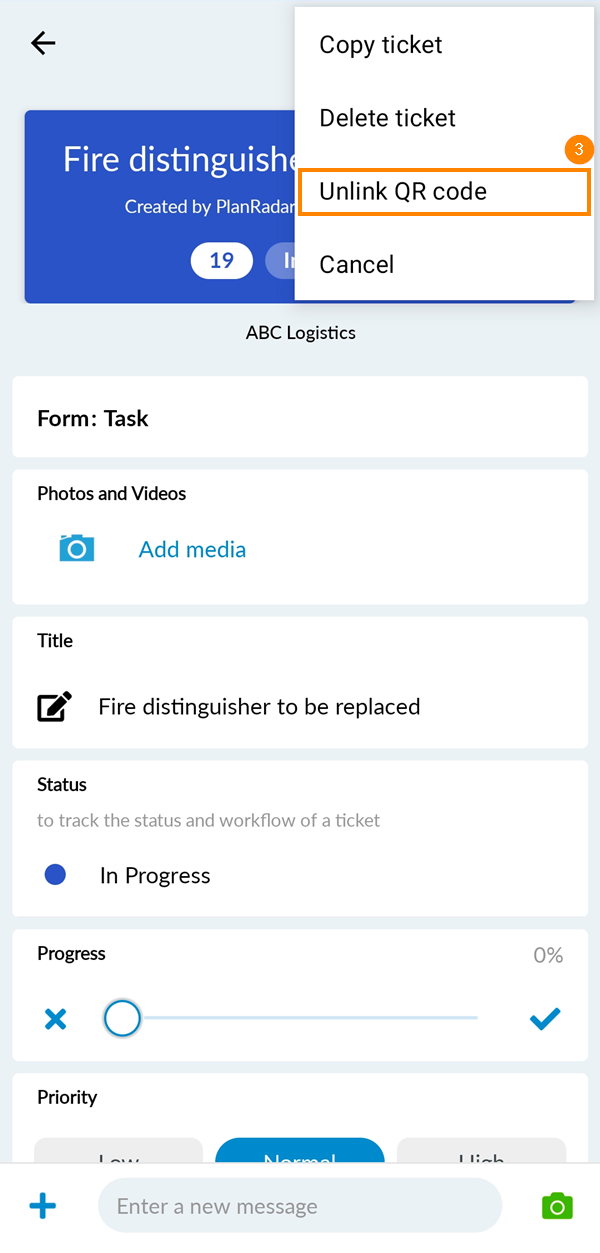This screenshot has height=1253, width=600.
Task: Tap Cancel in the popup menu
Action: [357, 265]
